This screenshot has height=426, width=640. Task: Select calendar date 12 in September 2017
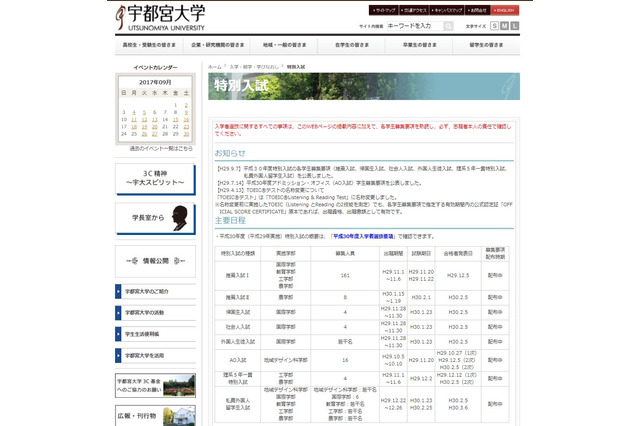pyautogui.click(x=144, y=120)
